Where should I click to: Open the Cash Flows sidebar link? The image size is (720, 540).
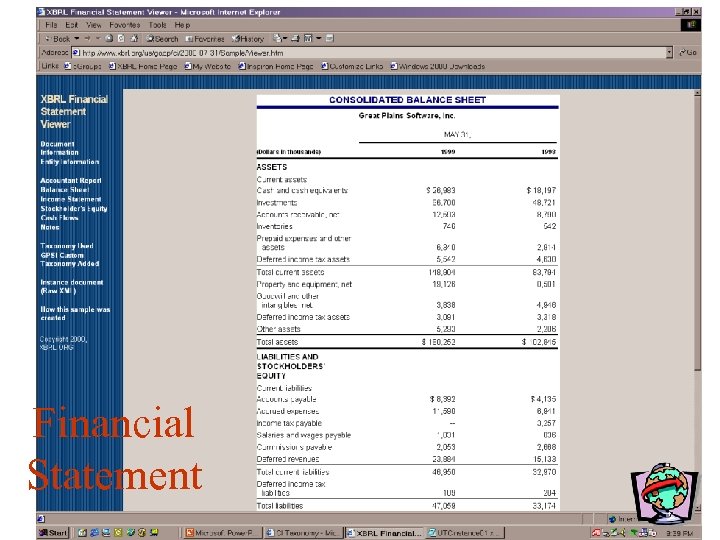tap(59, 218)
